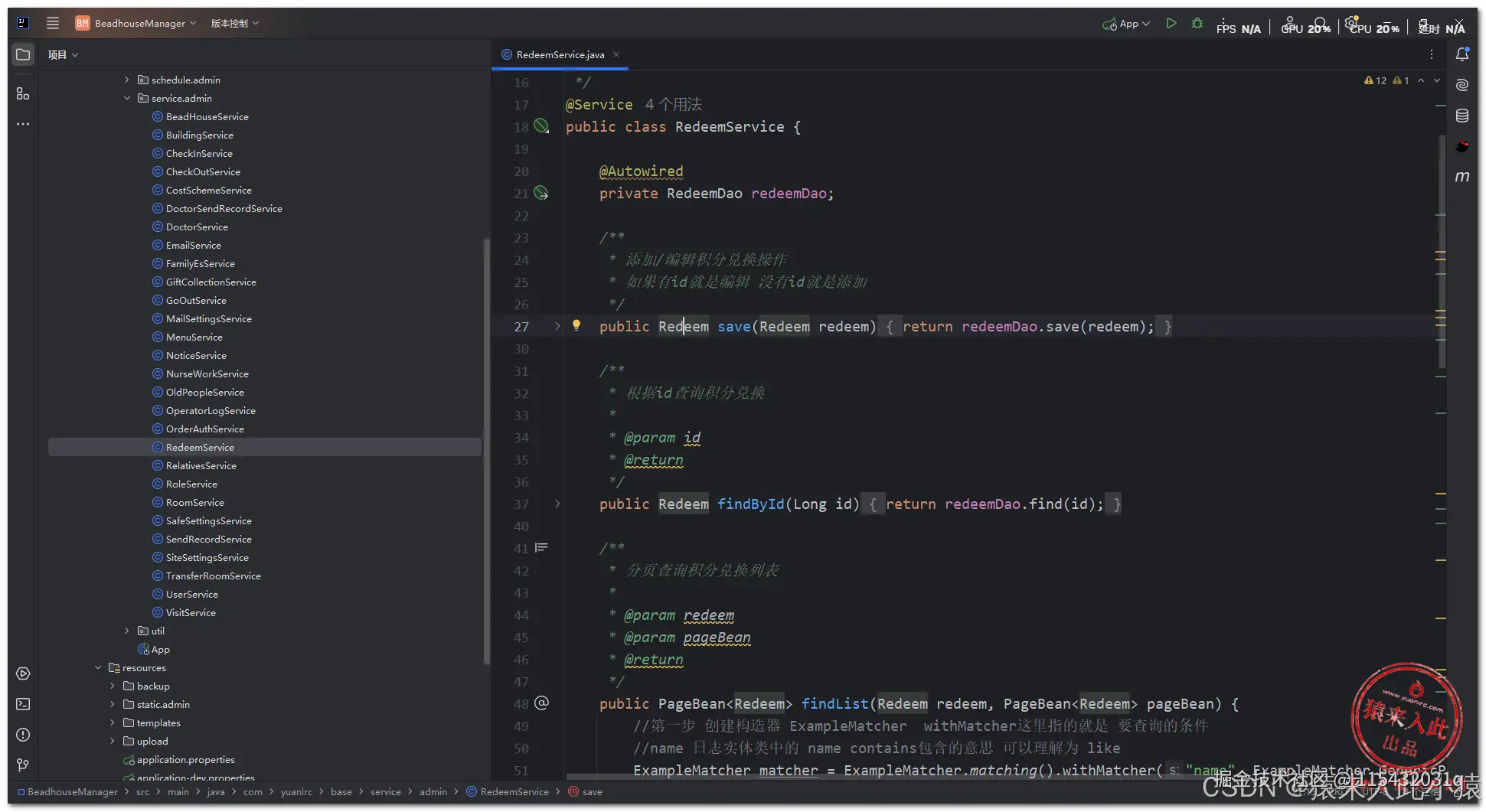Viewport: 1486px width, 812px height.
Task: Open the Maven tool window
Action: pos(1462,177)
